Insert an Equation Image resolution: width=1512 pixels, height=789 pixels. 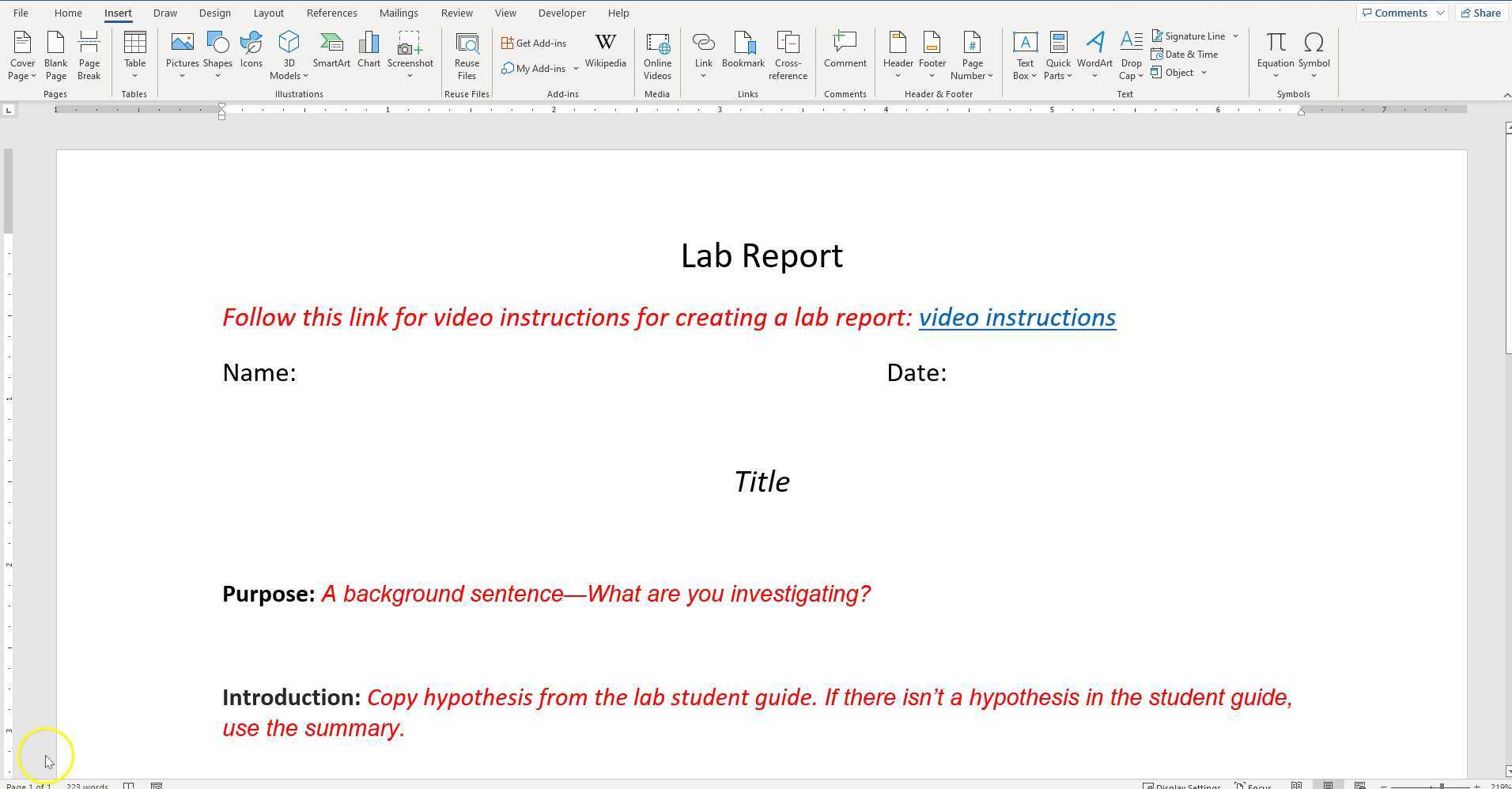point(1275,50)
